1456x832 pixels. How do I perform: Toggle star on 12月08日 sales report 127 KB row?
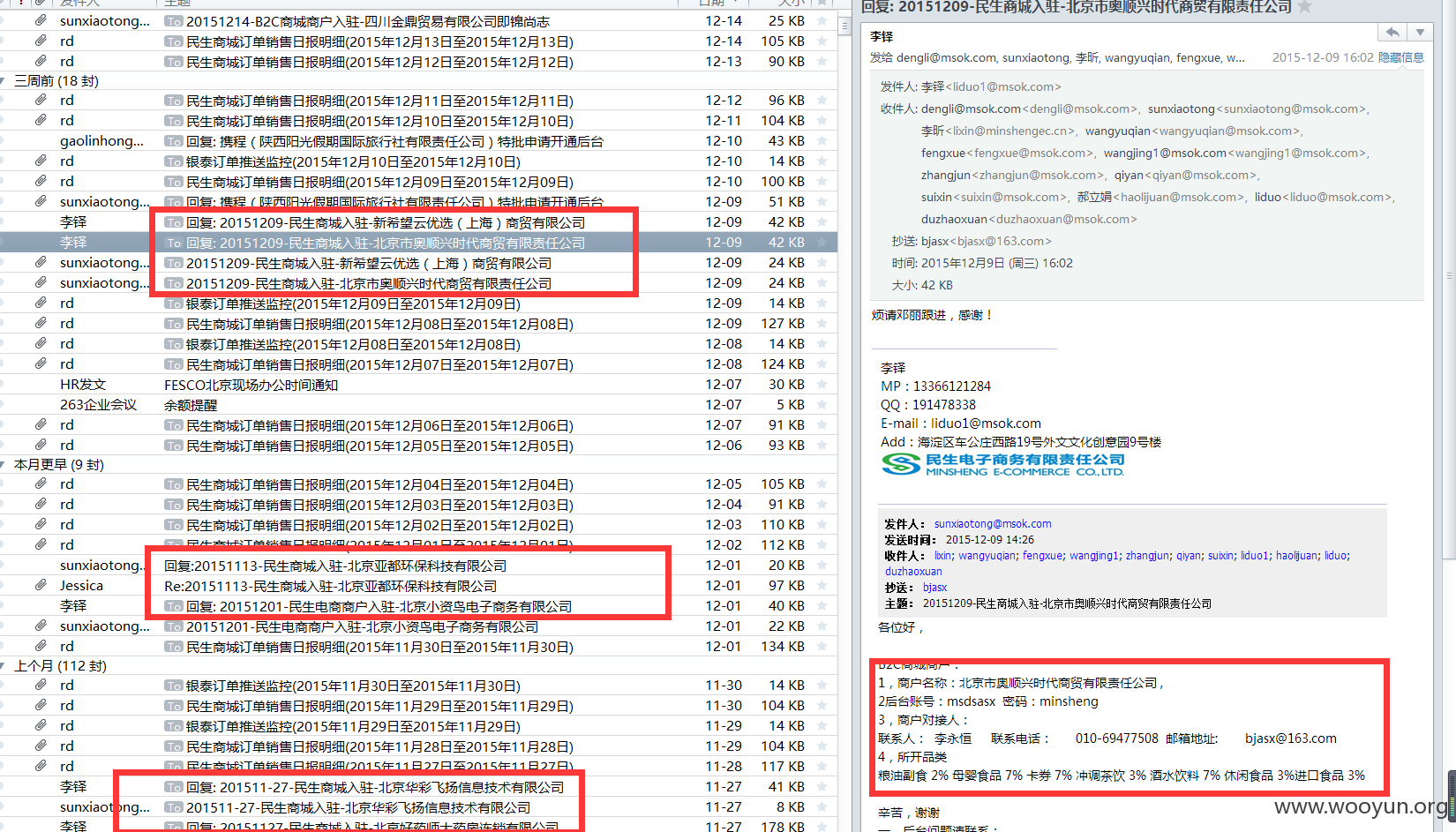pyautogui.click(x=822, y=323)
